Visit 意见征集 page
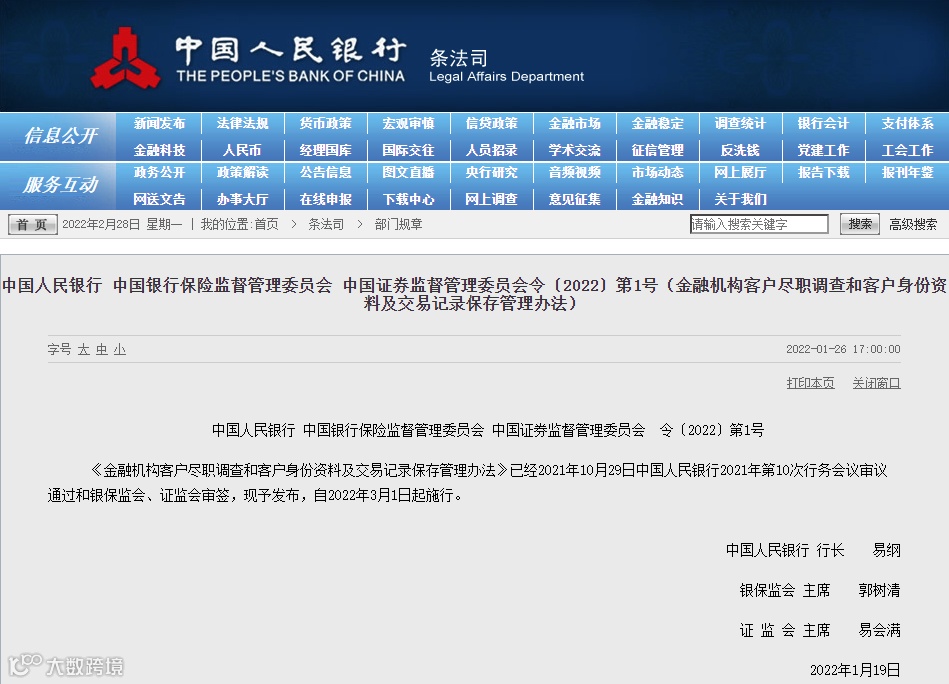This screenshot has height=684, width=949. (574, 199)
